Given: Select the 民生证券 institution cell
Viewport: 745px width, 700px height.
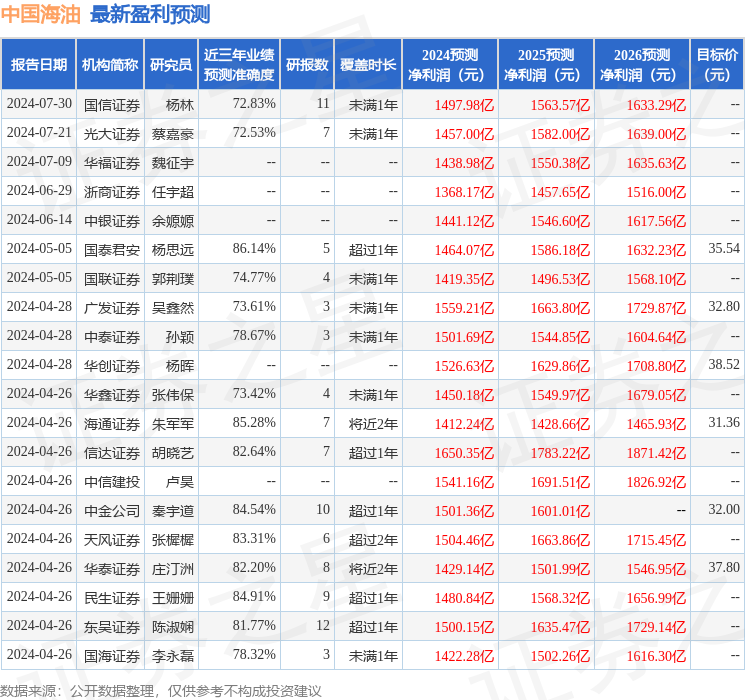Looking at the screenshot, I should pos(112,597).
